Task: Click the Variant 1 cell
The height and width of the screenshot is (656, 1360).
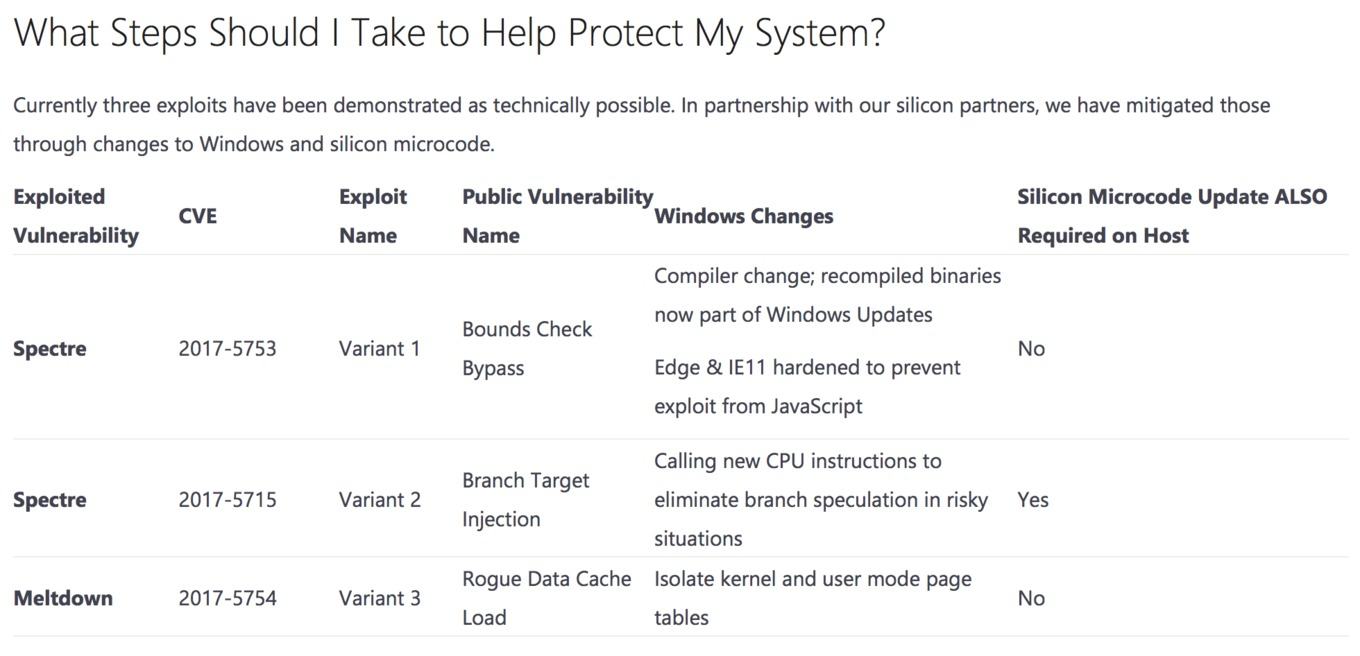Action: [x=379, y=349]
